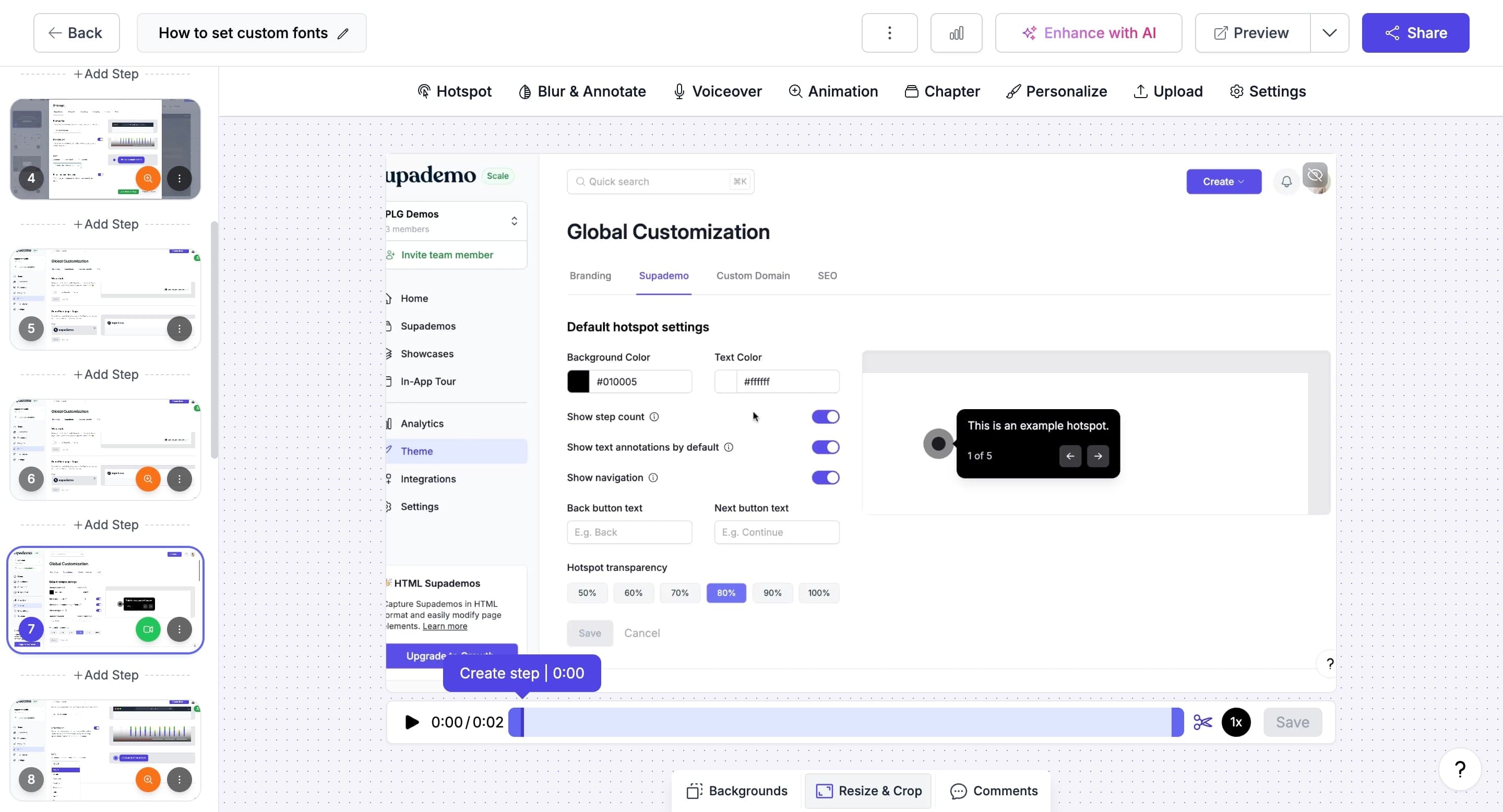The height and width of the screenshot is (812, 1503).
Task: Click the Back button
Action: click(76, 33)
